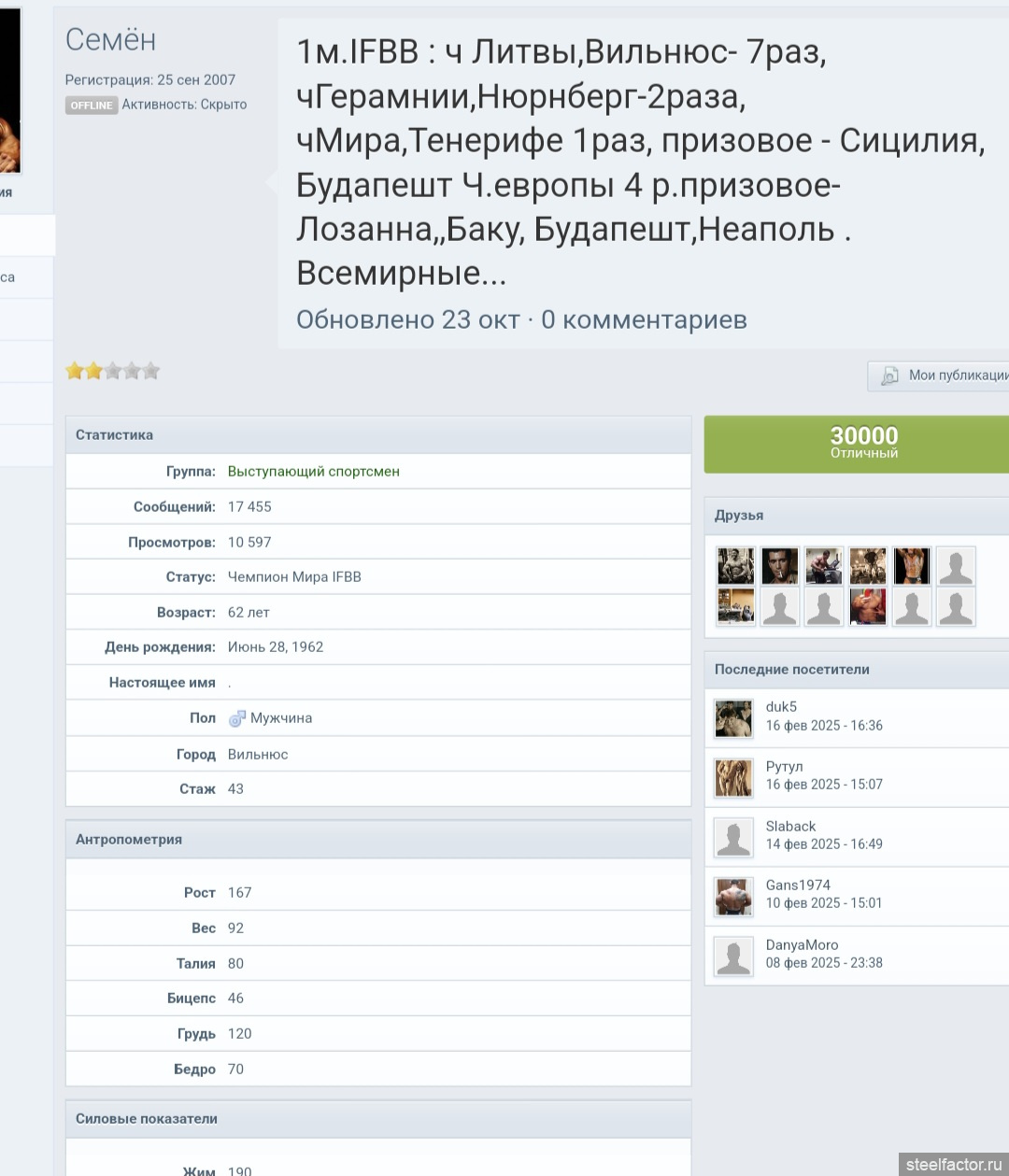Open the 0 комментариев link

pyautogui.click(x=645, y=319)
